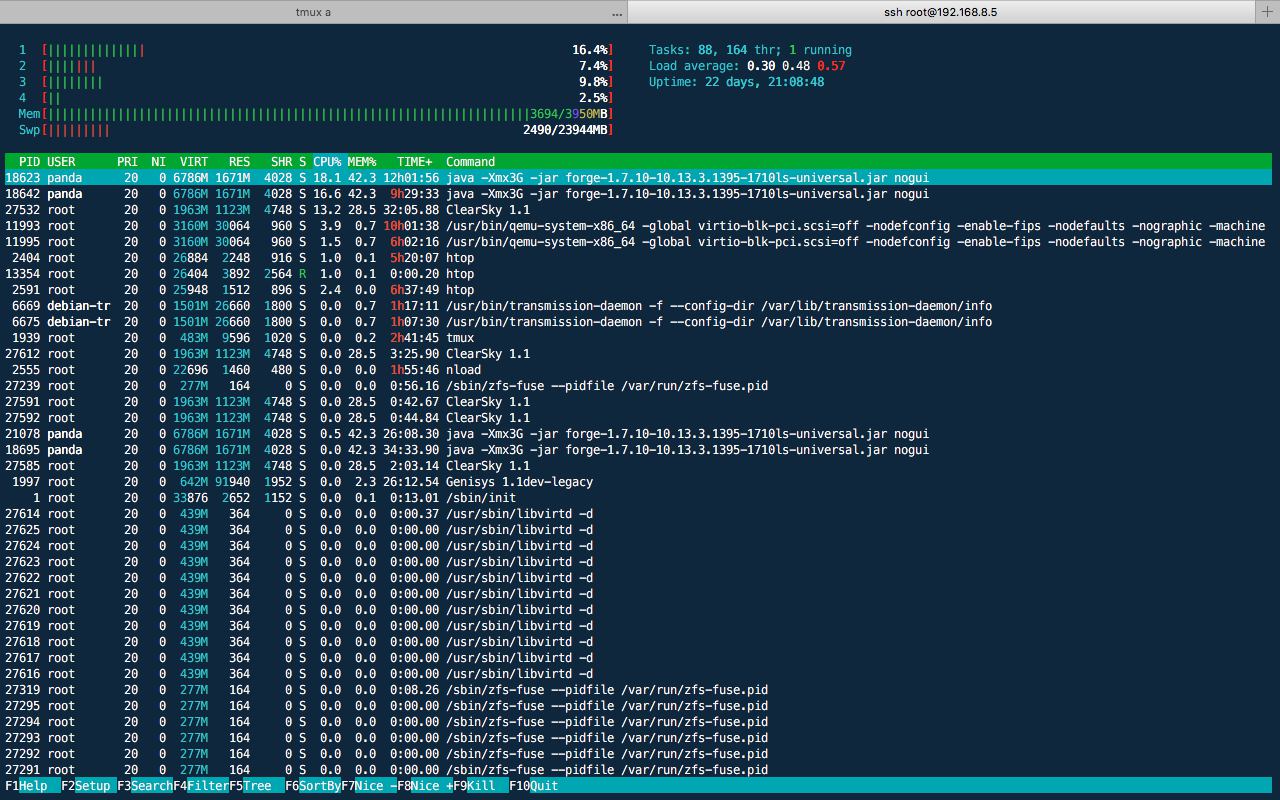This screenshot has height=800, width=1280.
Task: Click the Tasks 88, 164 thr readout
Action: [750, 50]
